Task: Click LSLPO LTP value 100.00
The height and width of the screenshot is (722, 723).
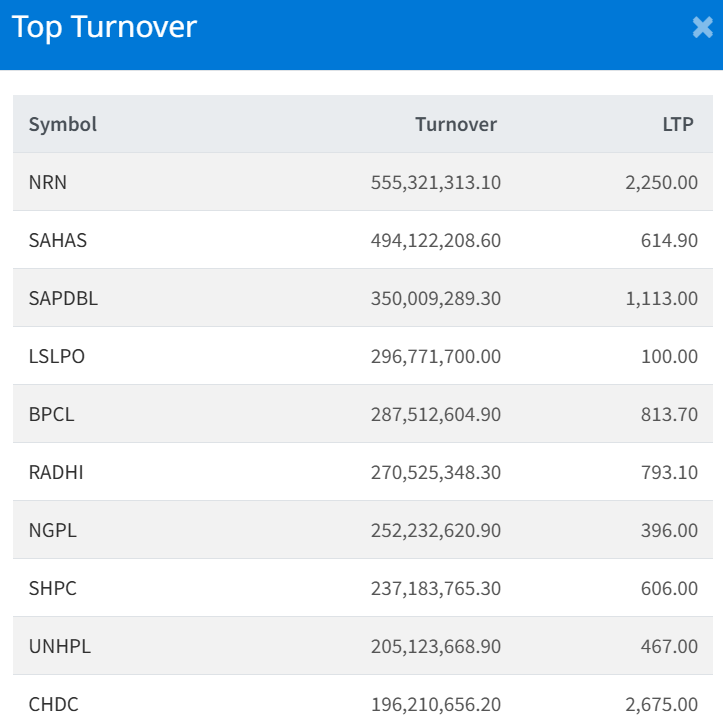Action: tap(669, 356)
